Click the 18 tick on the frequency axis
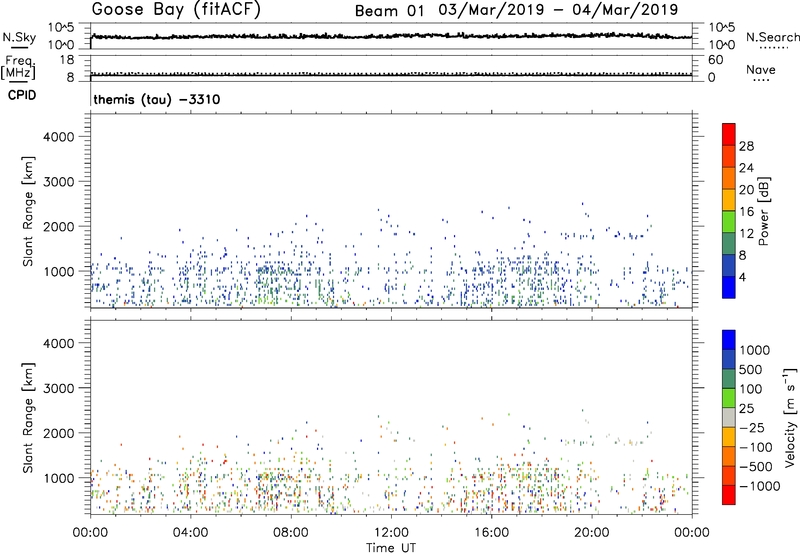The image size is (800, 554). pyautogui.click(x=67, y=60)
